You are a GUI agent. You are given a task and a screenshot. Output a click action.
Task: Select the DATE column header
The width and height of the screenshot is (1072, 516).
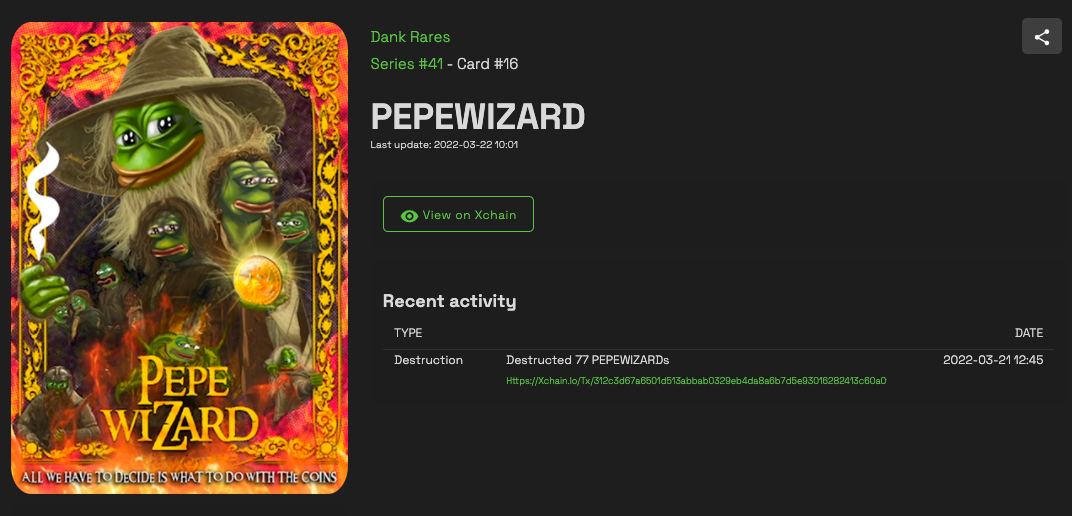coord(1029,333)
